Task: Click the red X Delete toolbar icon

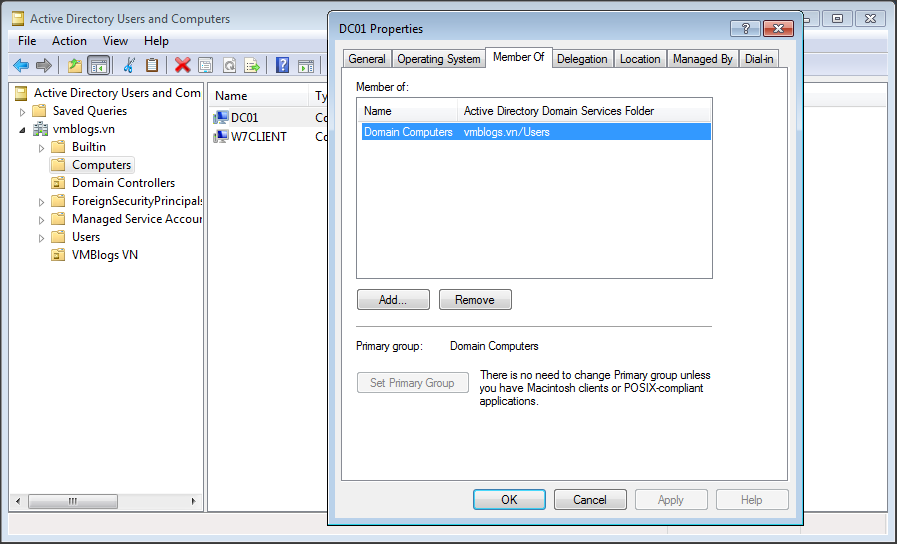Action: pyautogui.click(x=182, y=65)
